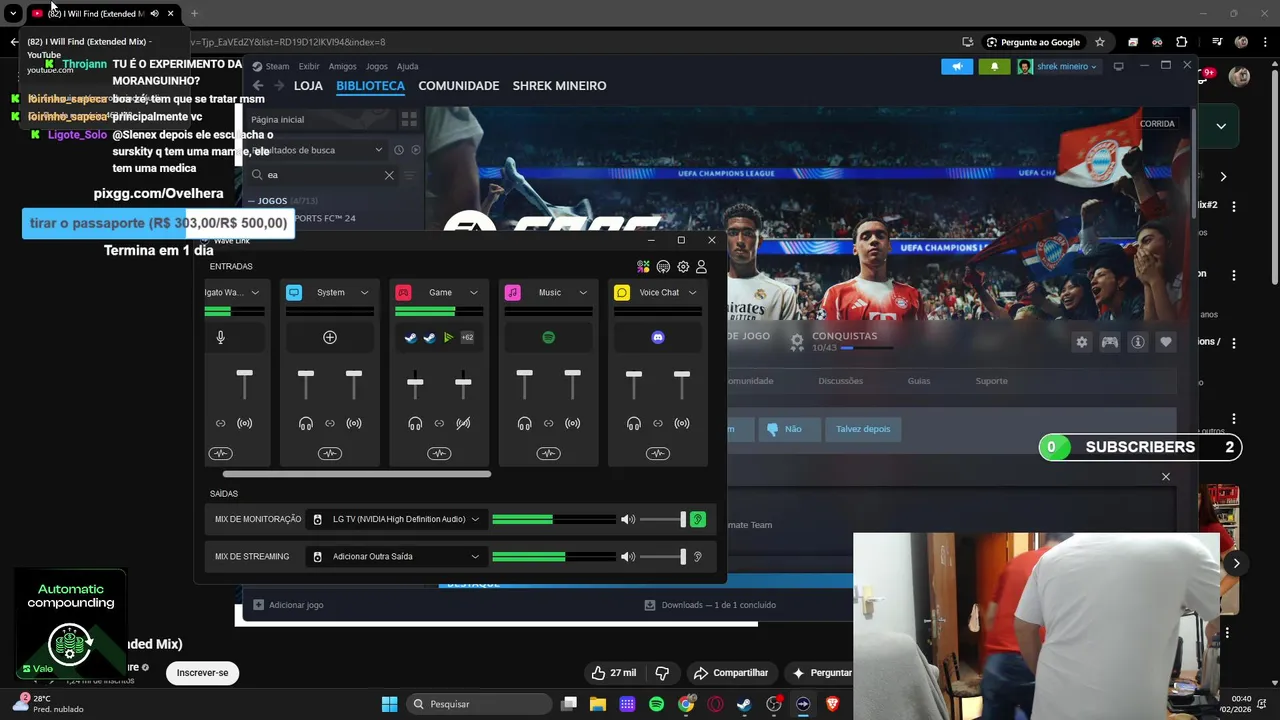Click the Stream Deck keypad icon in Wave Link
This screenshot has height=720, width=1280.
click(x=663, y=267)
